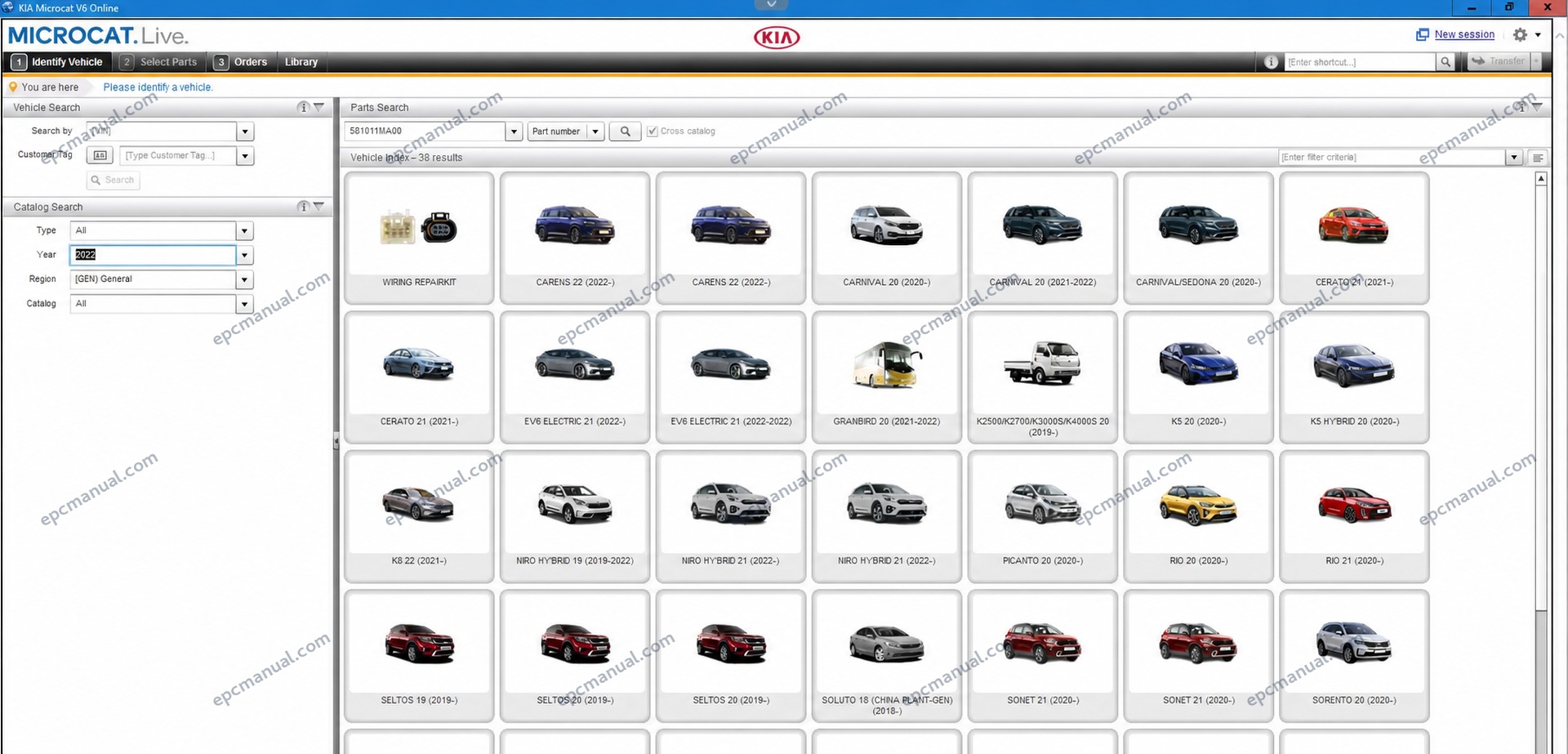The width and height of the screenshot is (1568, 754).
Task: Open the Library tab
Action: pos(301,62)
